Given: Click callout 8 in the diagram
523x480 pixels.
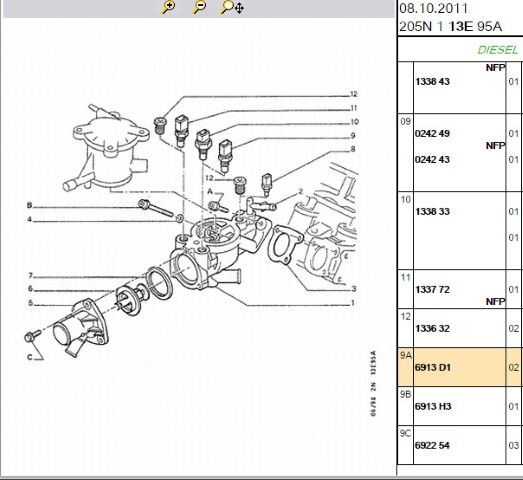Looking at the screenshot, I should [x=353, y=149].
